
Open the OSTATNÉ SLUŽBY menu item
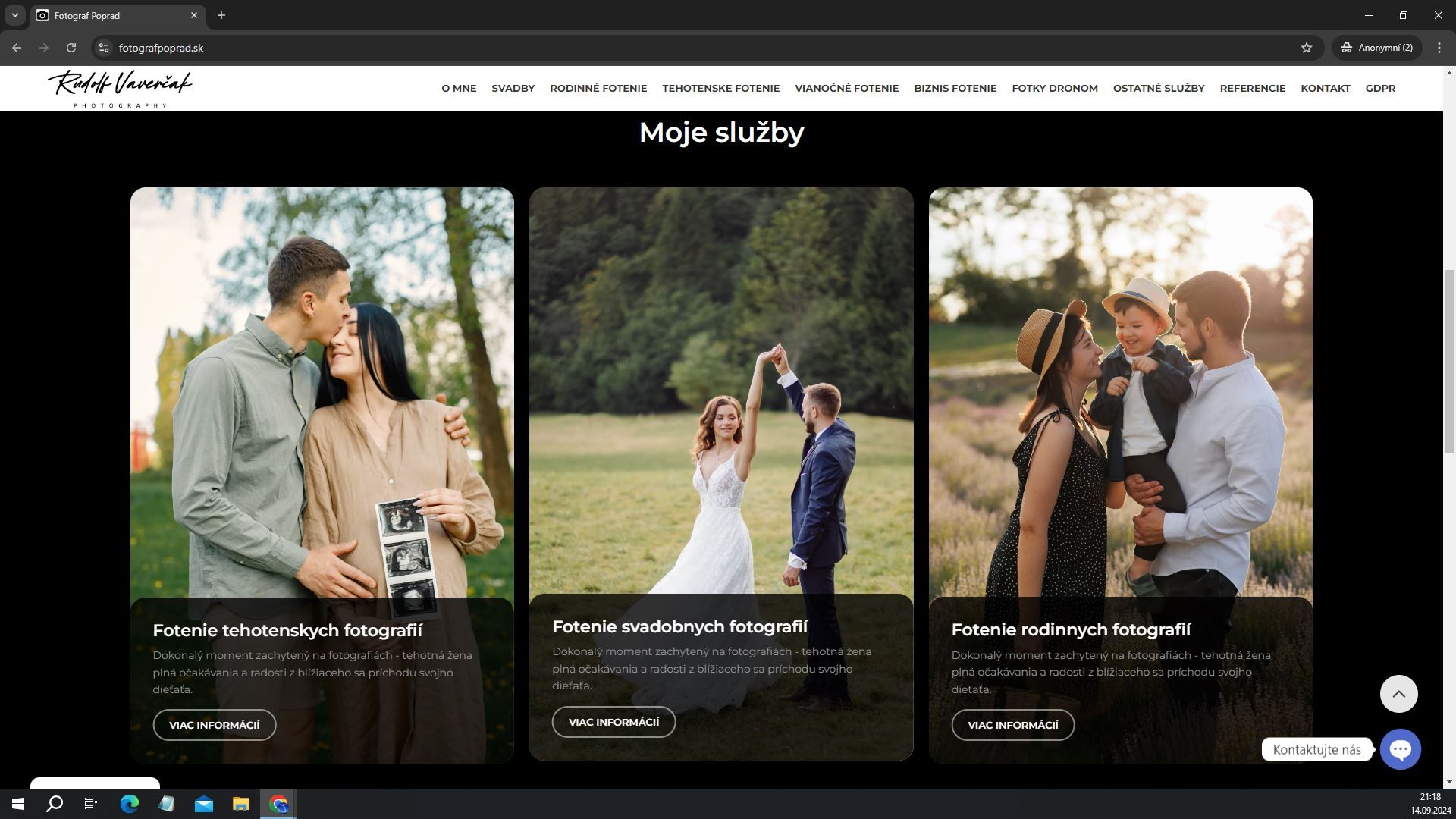click(x=1159, y=89)
